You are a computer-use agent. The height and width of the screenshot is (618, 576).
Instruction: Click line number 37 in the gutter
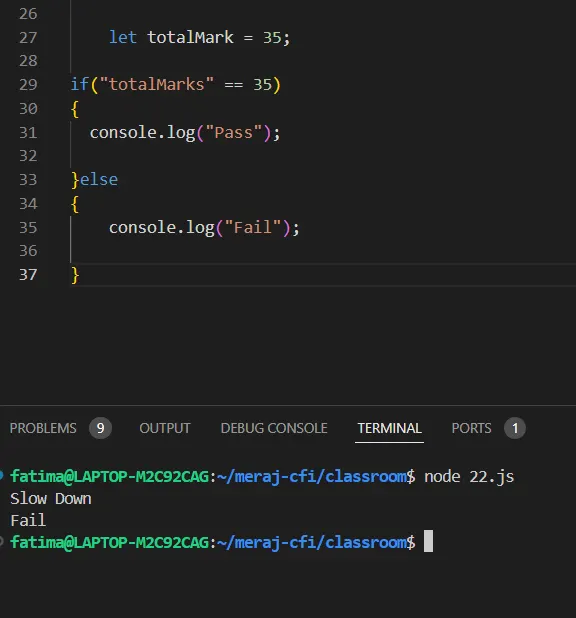[28, 275]
